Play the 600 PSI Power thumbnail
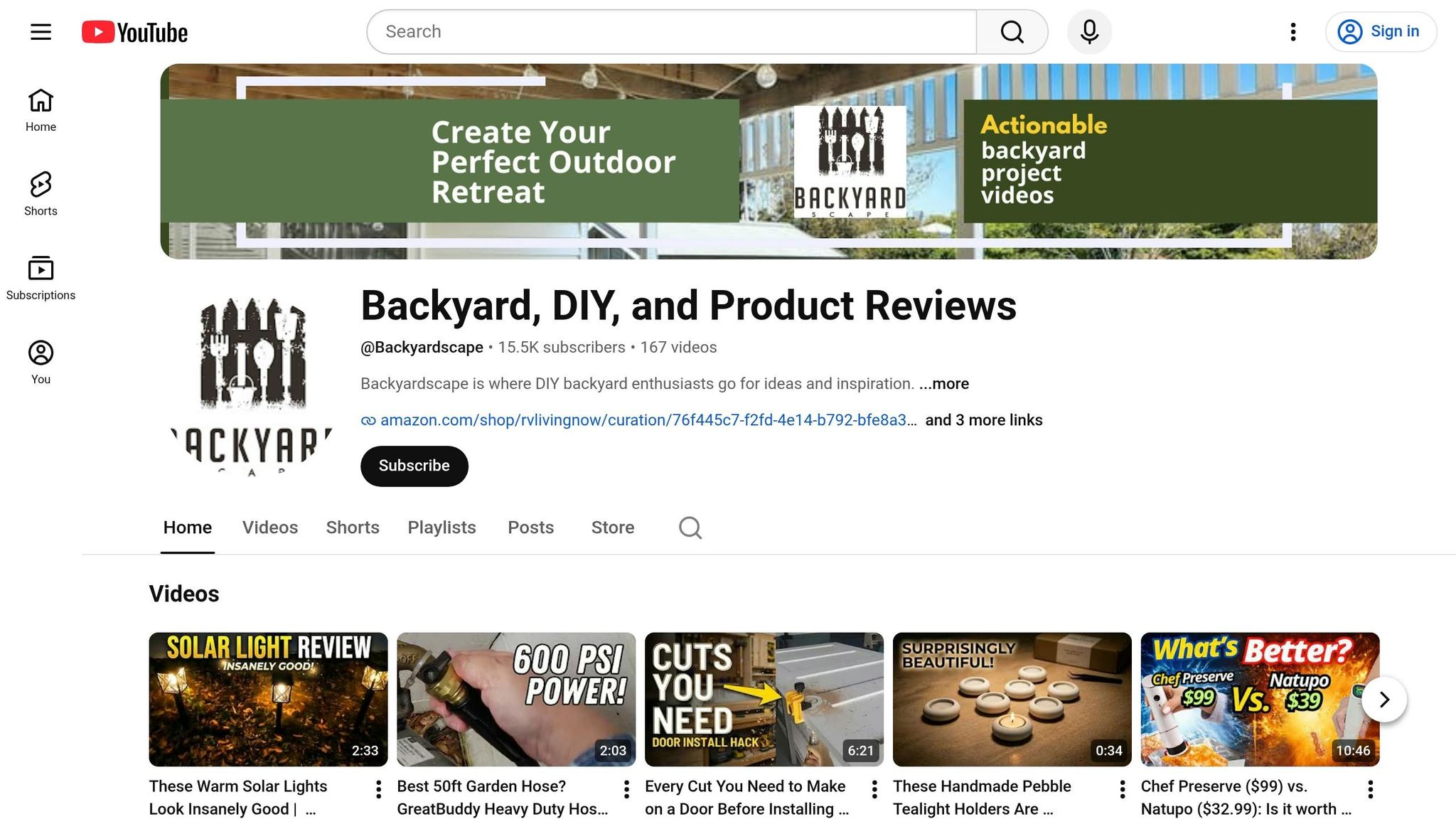Screen dimensions: 1456x819 point(516,700)
